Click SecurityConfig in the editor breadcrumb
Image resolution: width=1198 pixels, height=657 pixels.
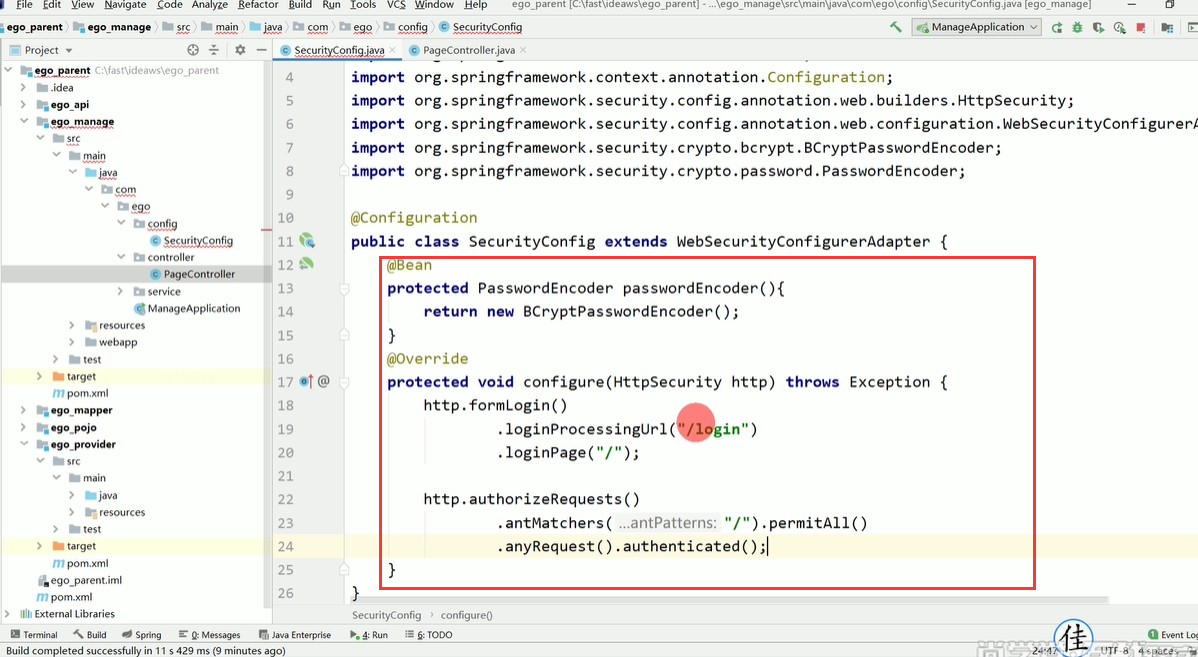(x=386, y=615)
